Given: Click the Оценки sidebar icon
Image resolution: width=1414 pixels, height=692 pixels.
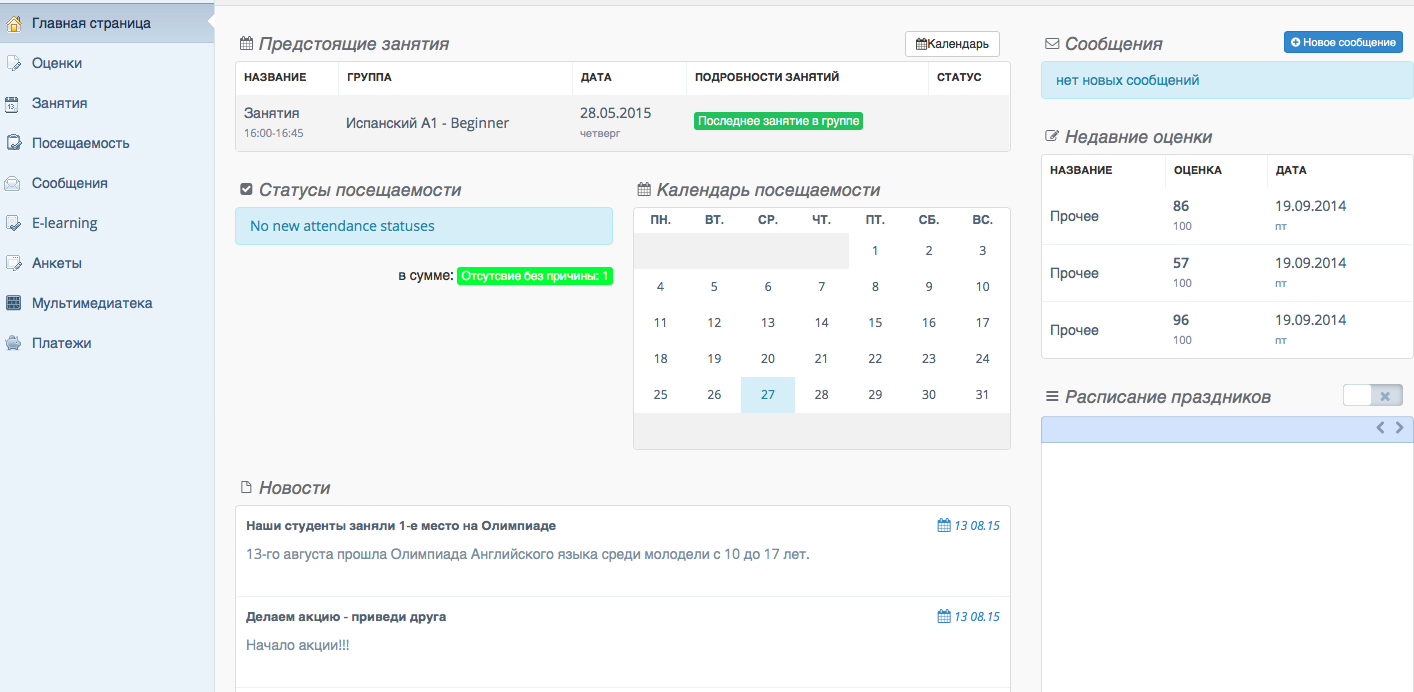Looking at the screenshot, I should 14,63.
